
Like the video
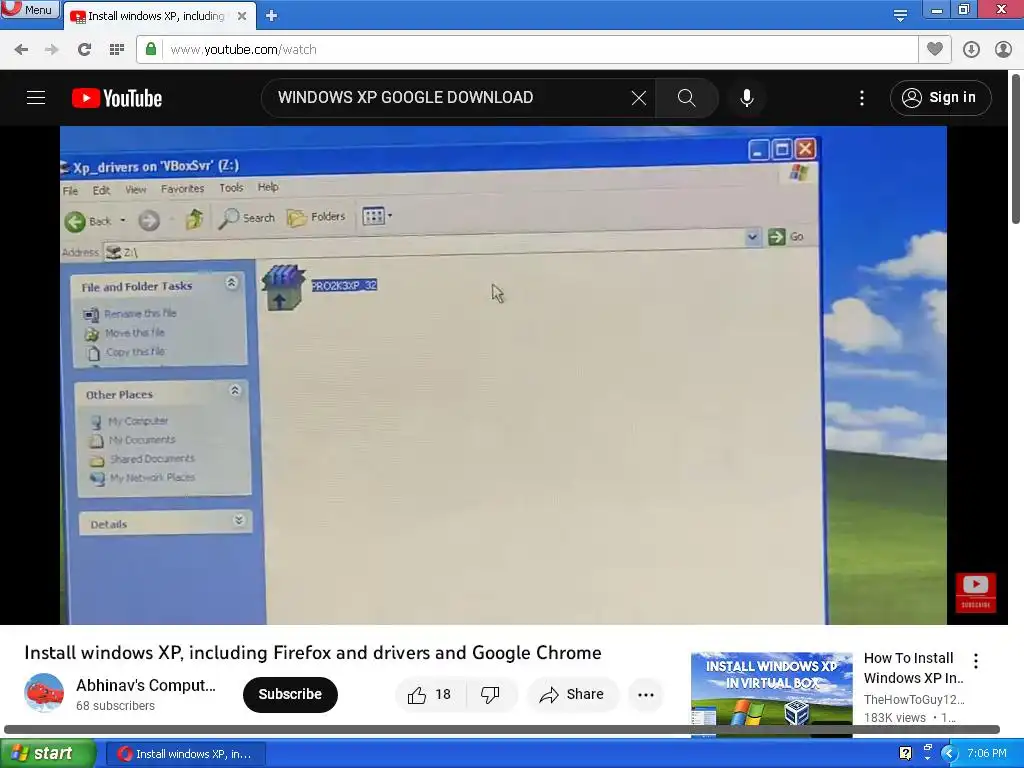(x=430, y=695)
